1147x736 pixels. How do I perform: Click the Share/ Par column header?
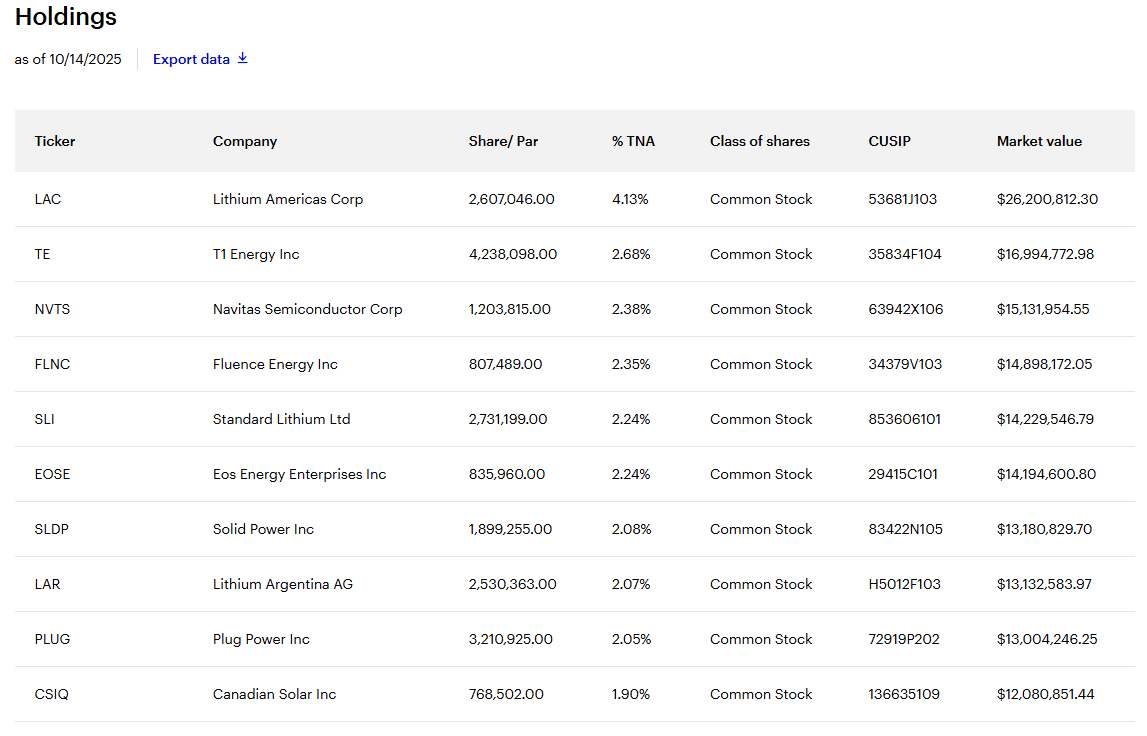coord(503,141)
